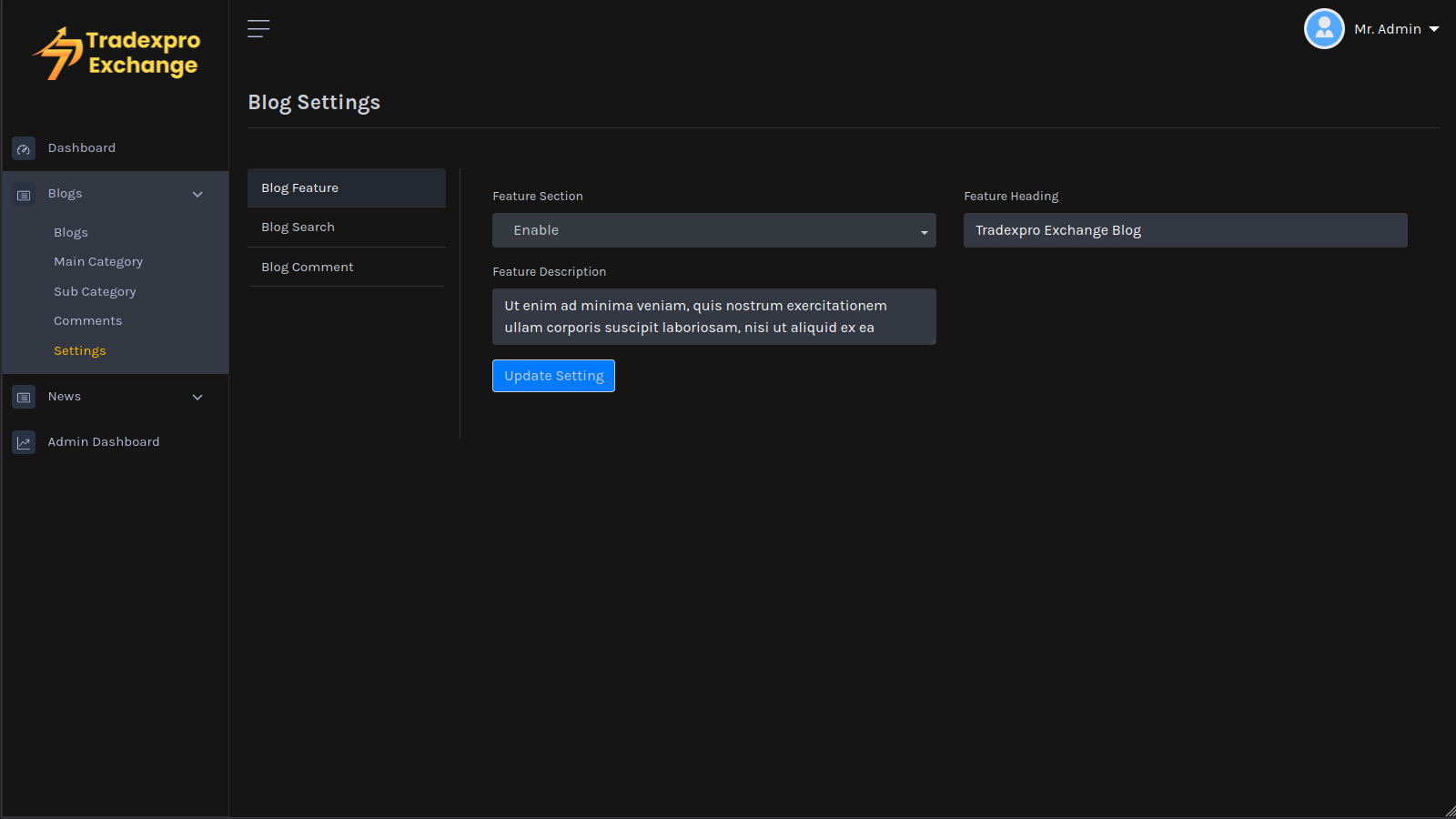The image size is (1456, 819).
Task: Select the Blog Feature tab
Action: (300, 188)
